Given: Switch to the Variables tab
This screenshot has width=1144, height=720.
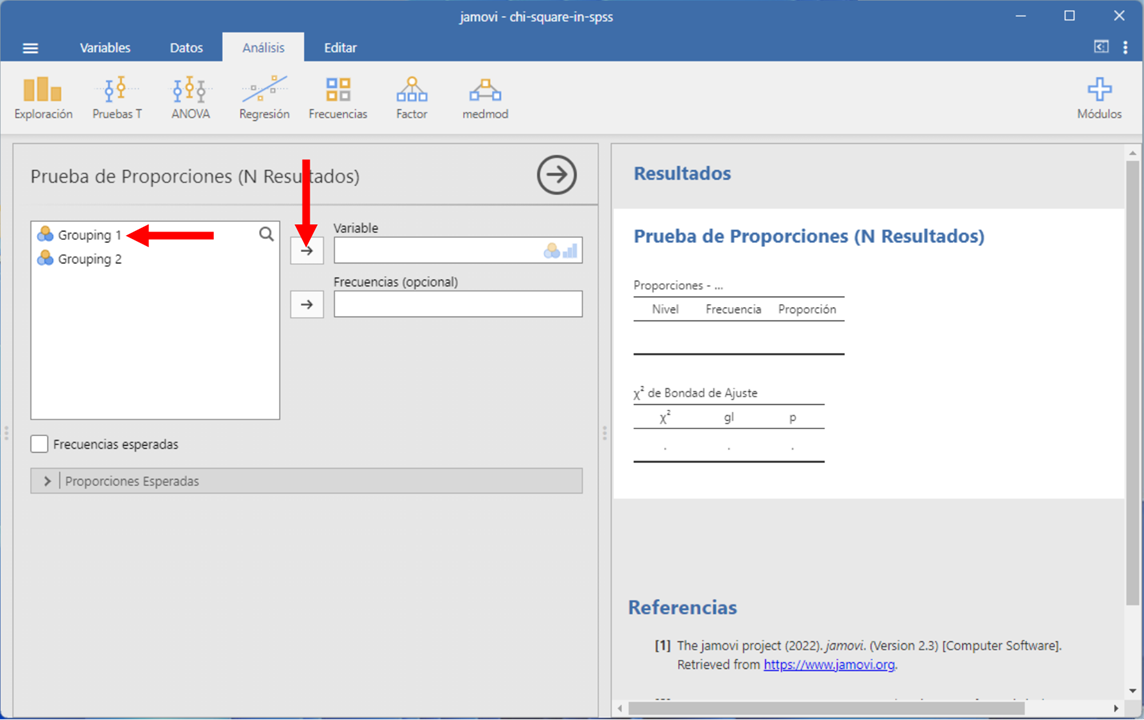Looking at the screenshot, I should coord(105,48).
